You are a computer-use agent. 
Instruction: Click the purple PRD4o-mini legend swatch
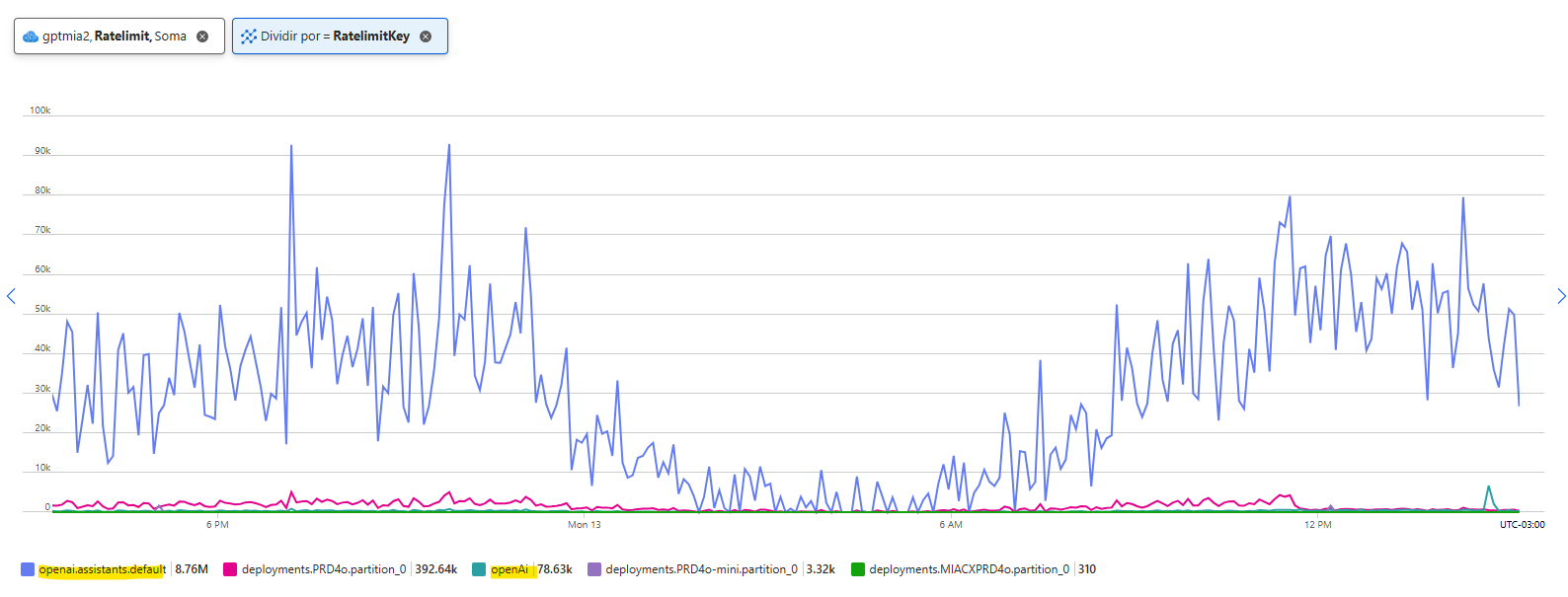[x=594, y=569]
